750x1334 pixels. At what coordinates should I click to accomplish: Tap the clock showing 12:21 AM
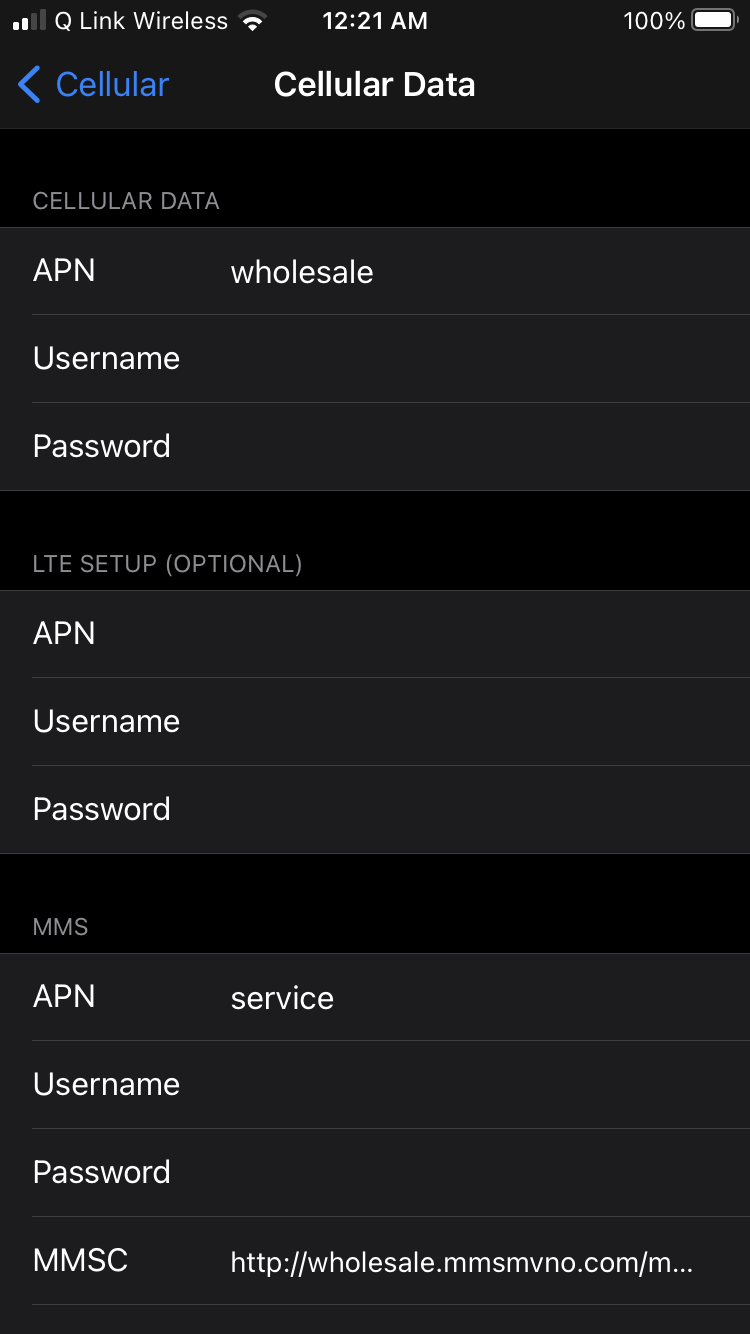pyautogui.click(x=375, y=21)
